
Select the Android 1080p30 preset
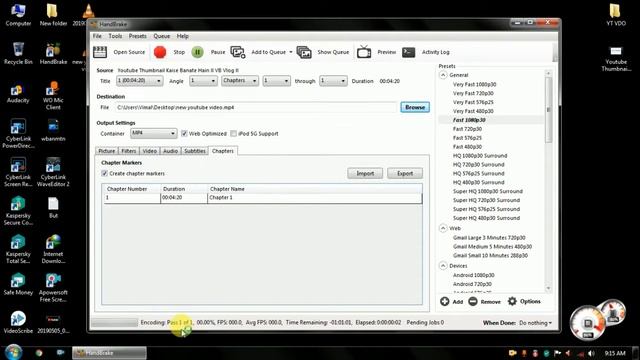(473, 275)
